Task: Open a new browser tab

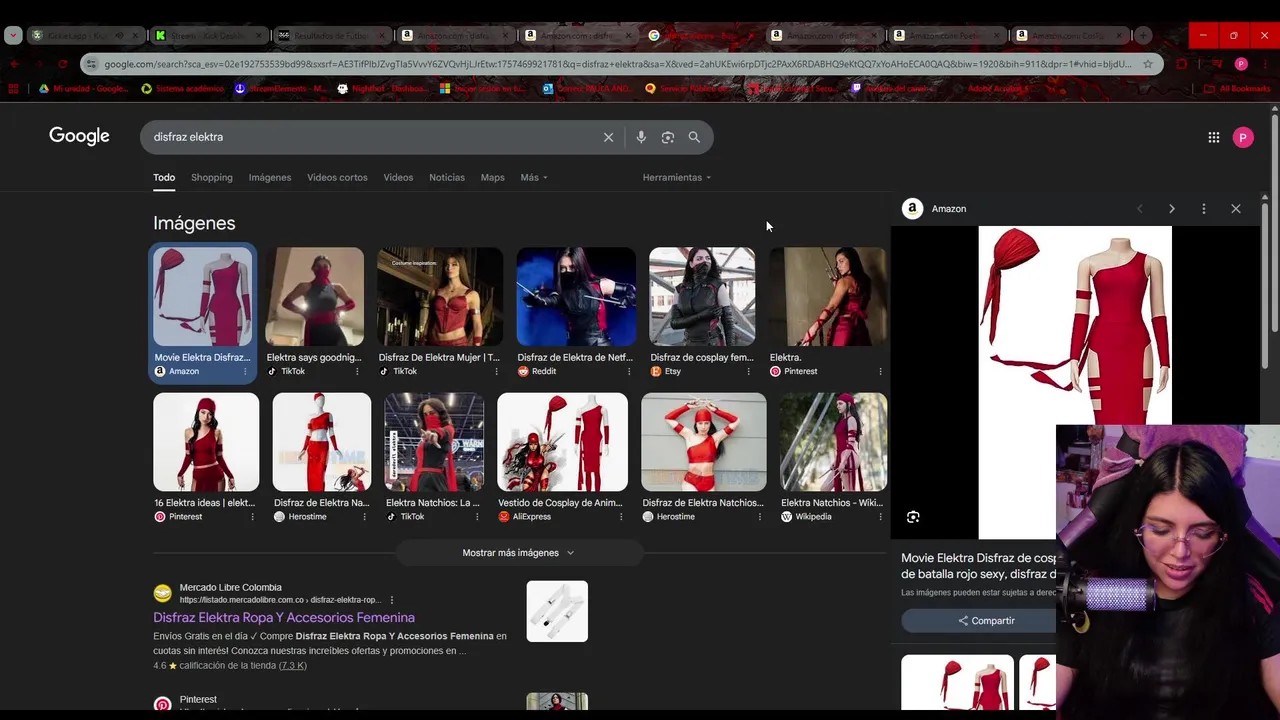Action: (x=1143, y=35)
